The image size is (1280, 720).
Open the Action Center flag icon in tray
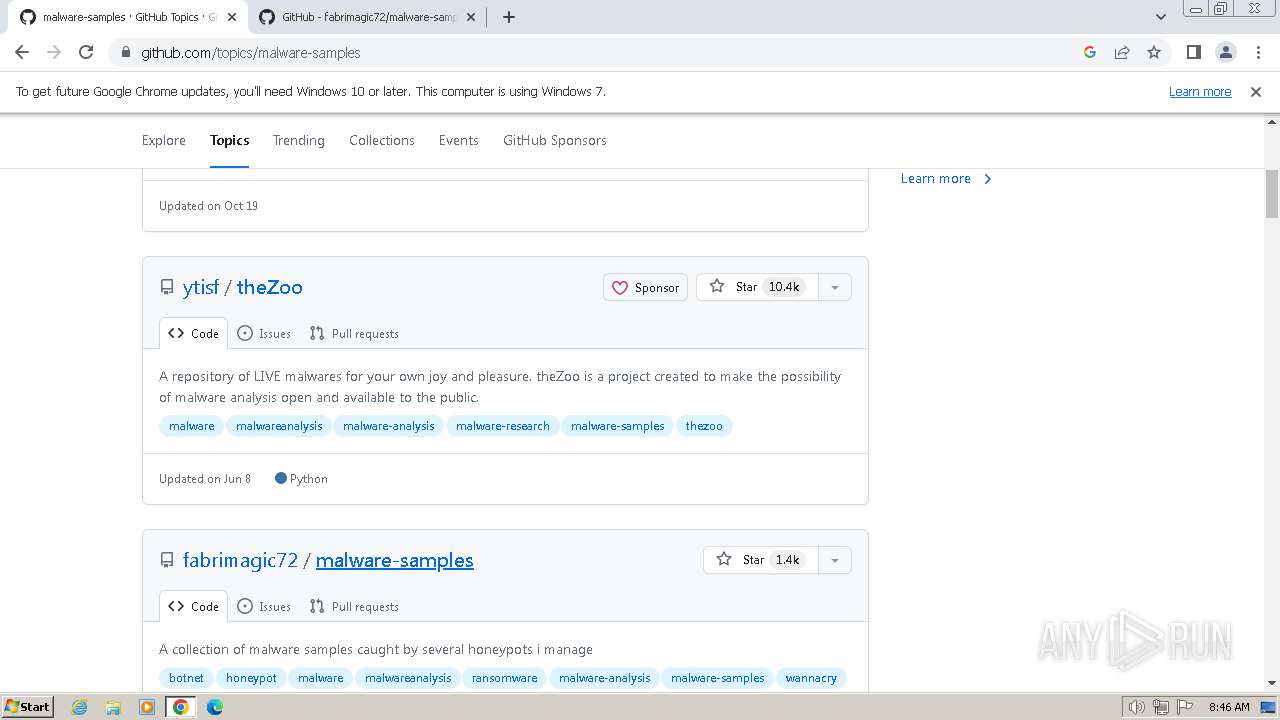(x=1186, y=707)
